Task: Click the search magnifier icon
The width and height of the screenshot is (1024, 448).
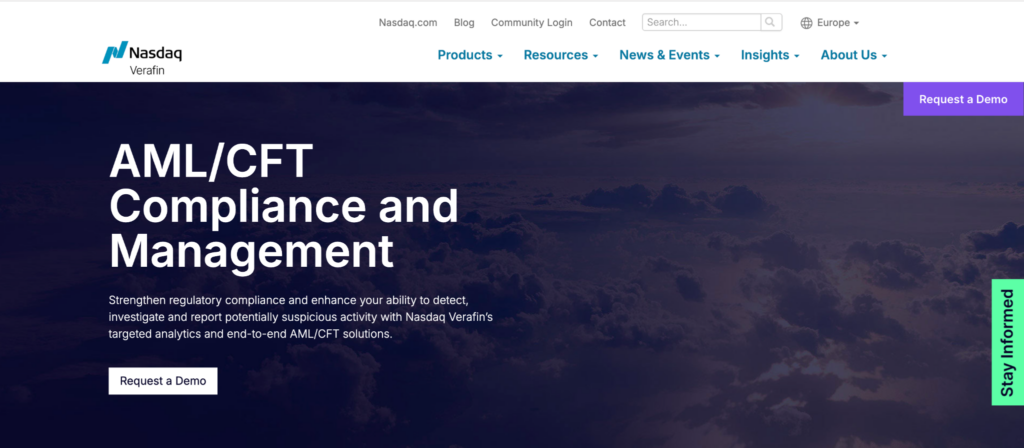Action: 771,22
